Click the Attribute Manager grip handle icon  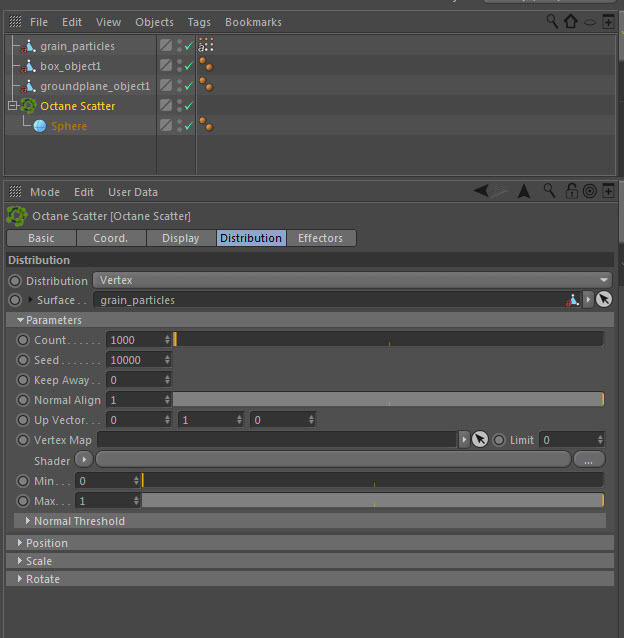pos(15,191)
